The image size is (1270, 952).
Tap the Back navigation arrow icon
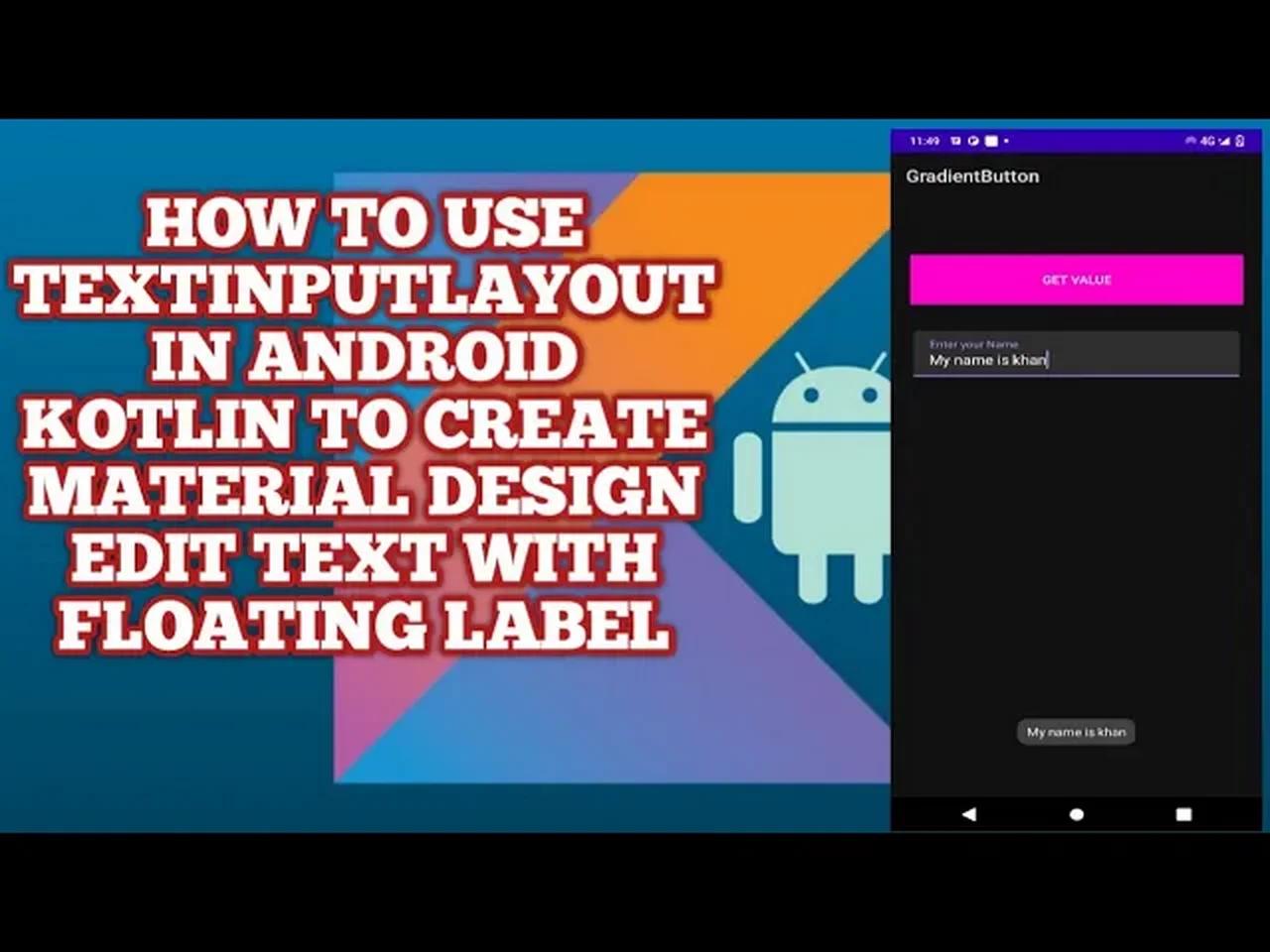tap(969, 814)
